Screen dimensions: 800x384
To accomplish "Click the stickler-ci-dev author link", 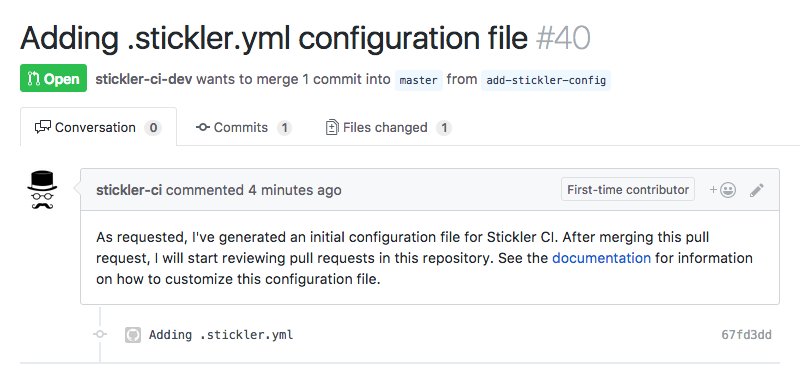I will 144,79.
